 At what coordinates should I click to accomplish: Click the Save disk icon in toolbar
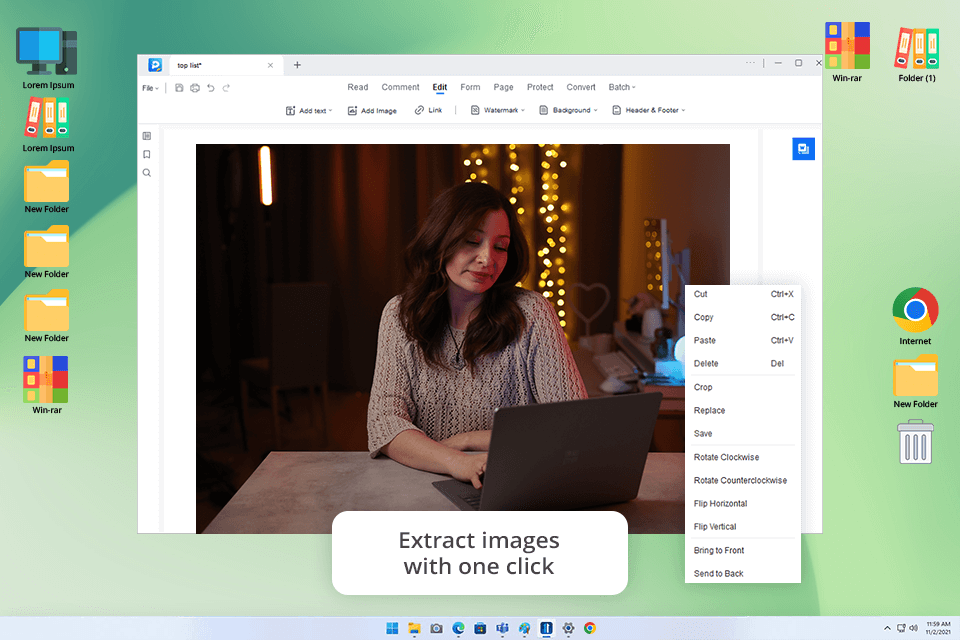179,88
